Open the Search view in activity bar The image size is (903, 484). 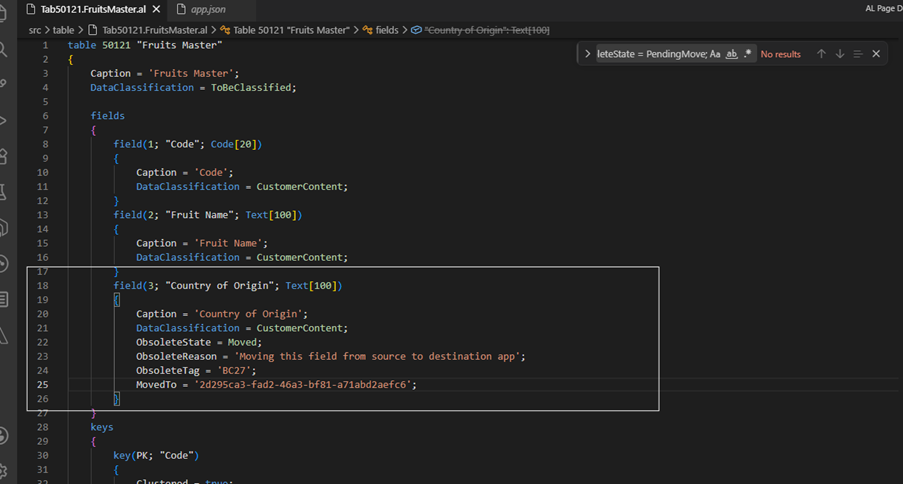click(x=3, y=50)
